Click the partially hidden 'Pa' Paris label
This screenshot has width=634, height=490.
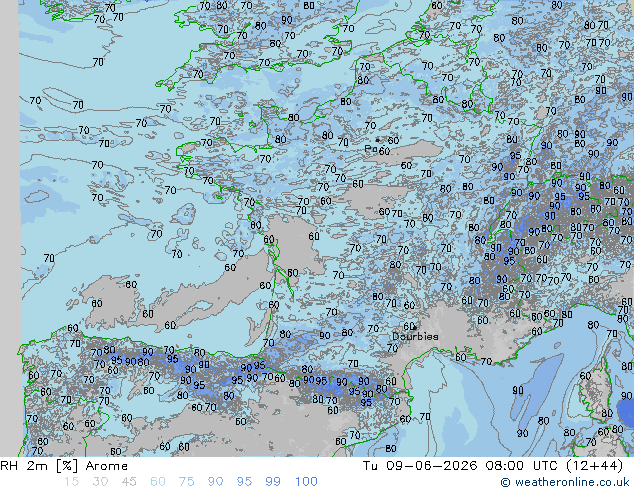[x=371, y=149]
